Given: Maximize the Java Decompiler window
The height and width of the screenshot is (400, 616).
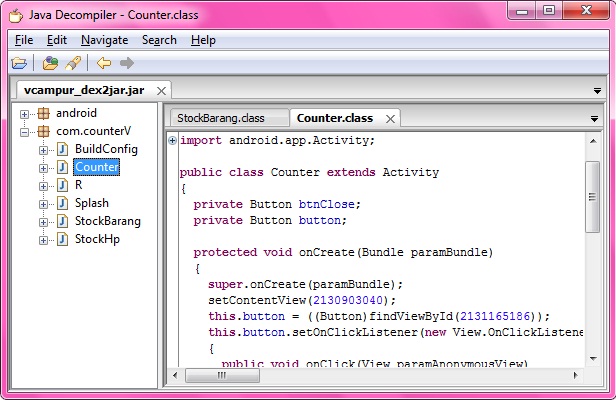Looking at the screenshot, I should point(549,11).
